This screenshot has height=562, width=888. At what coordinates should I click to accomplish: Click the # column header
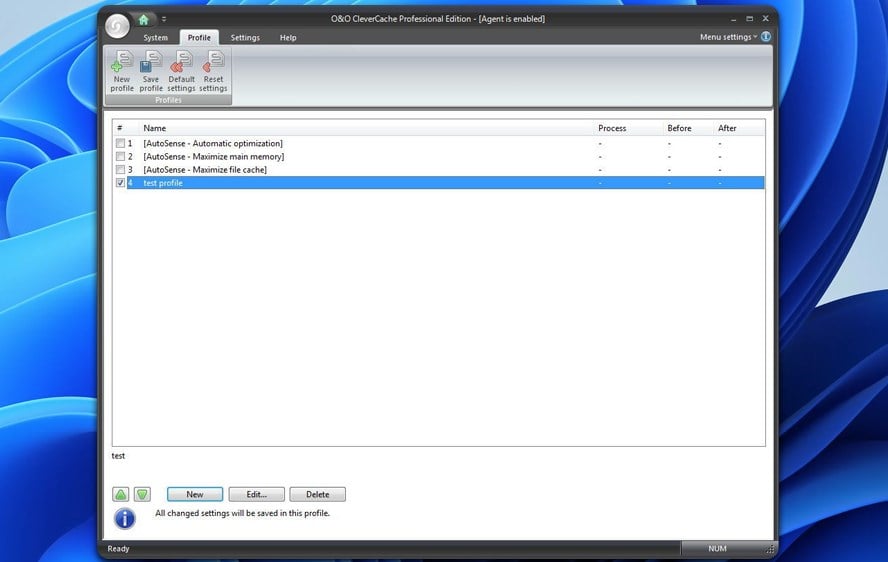[x=126, y=128]
